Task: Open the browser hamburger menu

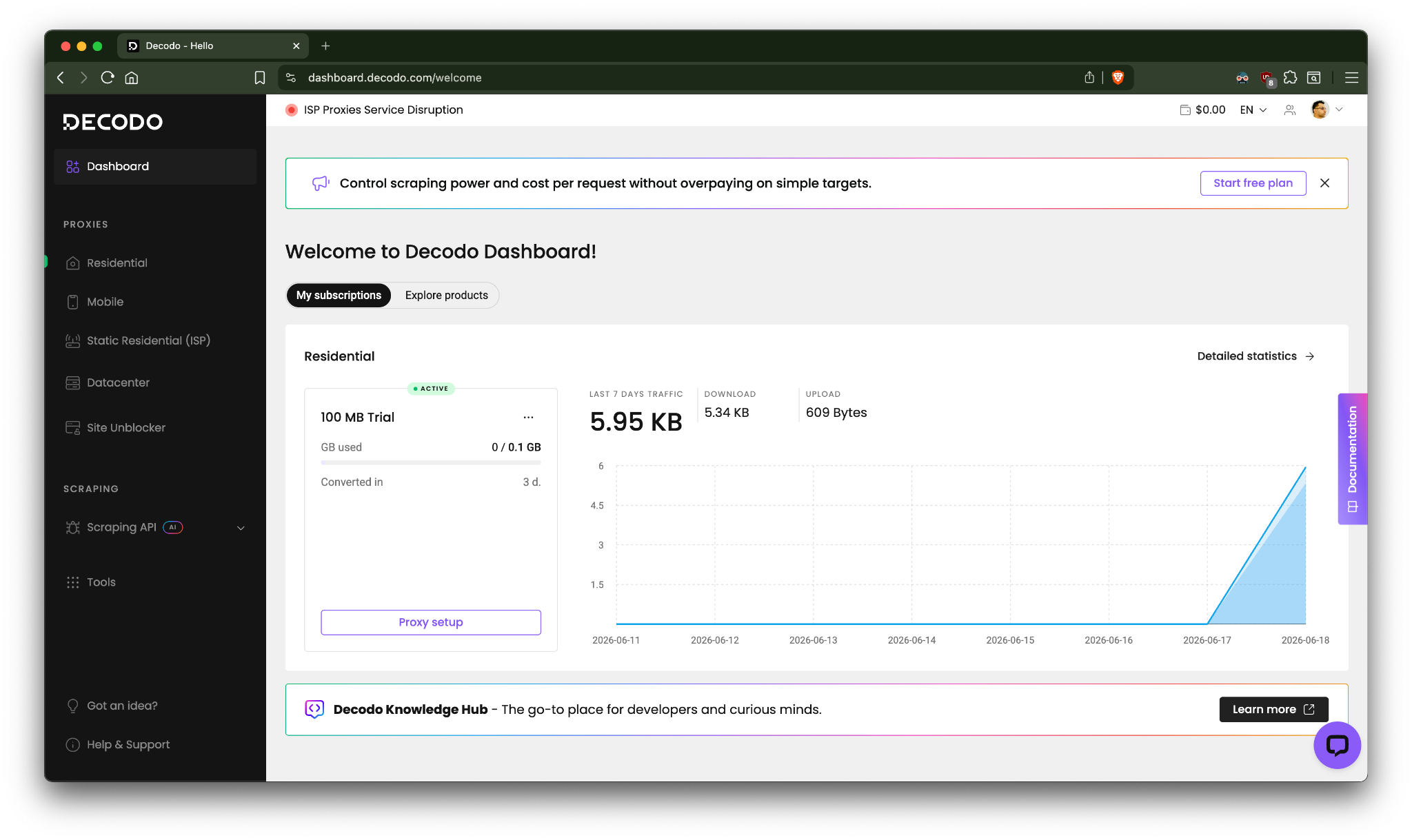Action: (x=1351, y=78)
